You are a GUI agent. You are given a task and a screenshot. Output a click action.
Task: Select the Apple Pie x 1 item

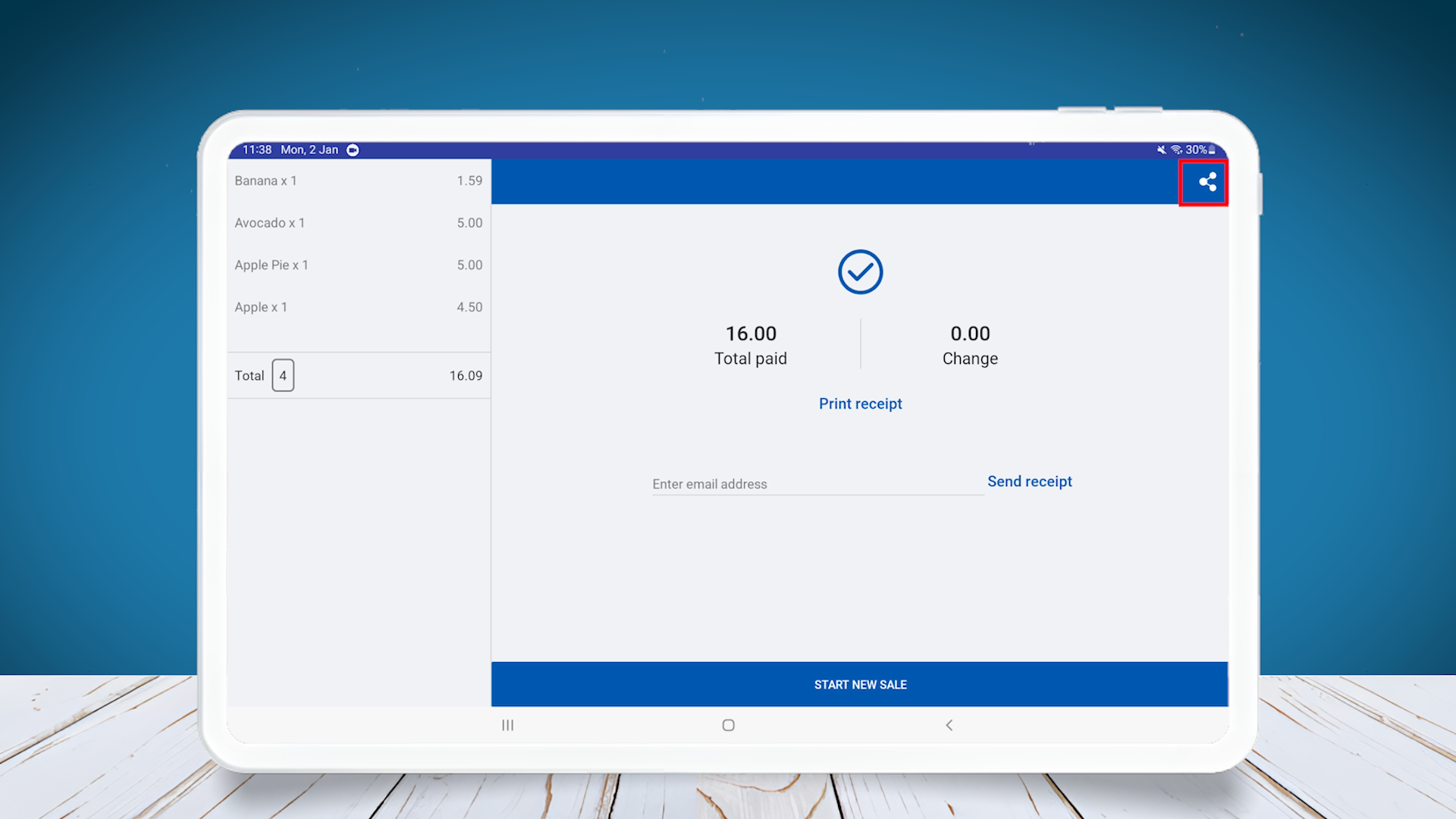pos(358,265)
